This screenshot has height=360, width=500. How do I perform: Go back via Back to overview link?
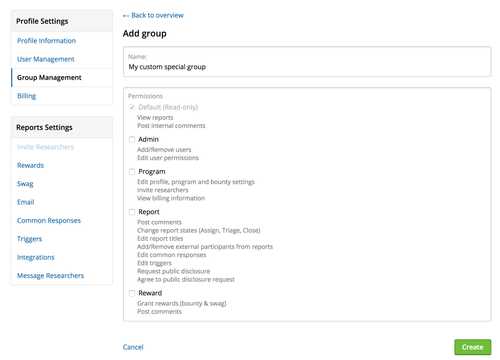153,15
